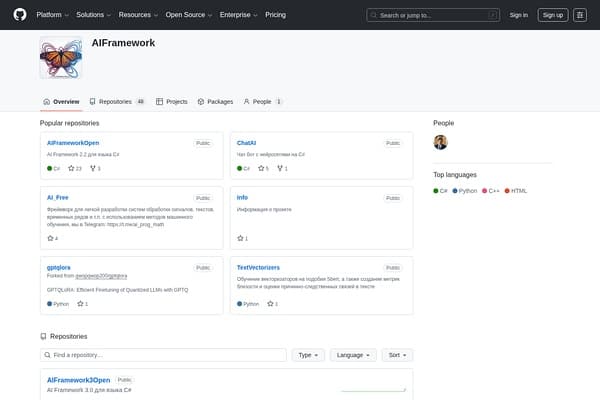Image resolution: width=600 pixels, height=400 pixels.
Task: Open the Sort dropdown
Action: click(397, 355)
